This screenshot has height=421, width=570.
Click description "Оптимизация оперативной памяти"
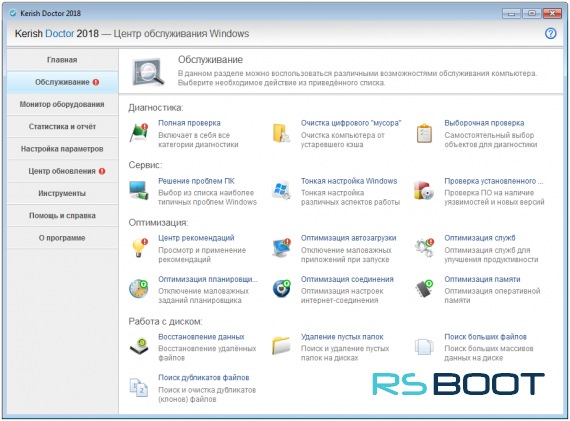click(x=492, y=296)
